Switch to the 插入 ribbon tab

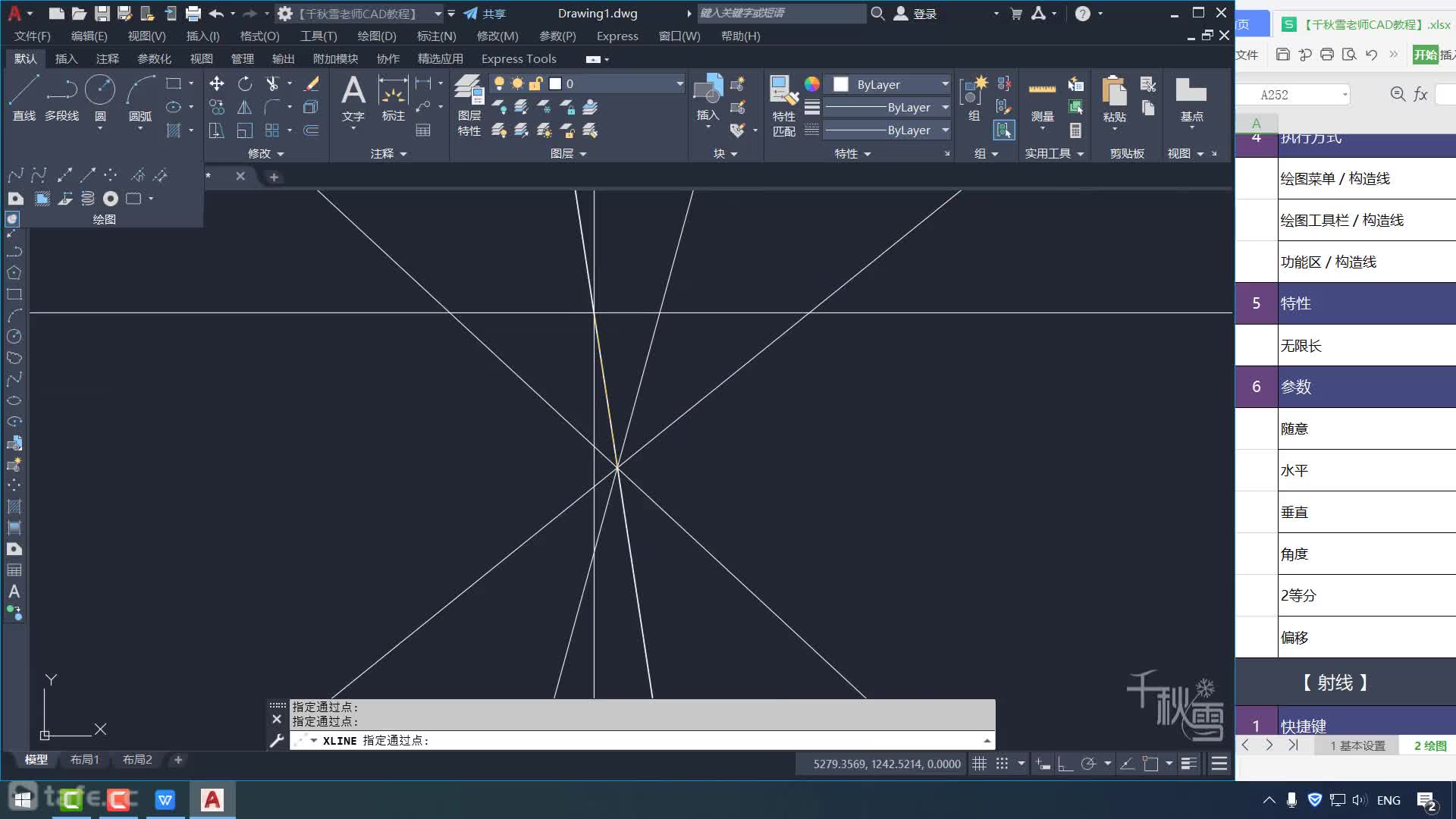click(66, 58)
